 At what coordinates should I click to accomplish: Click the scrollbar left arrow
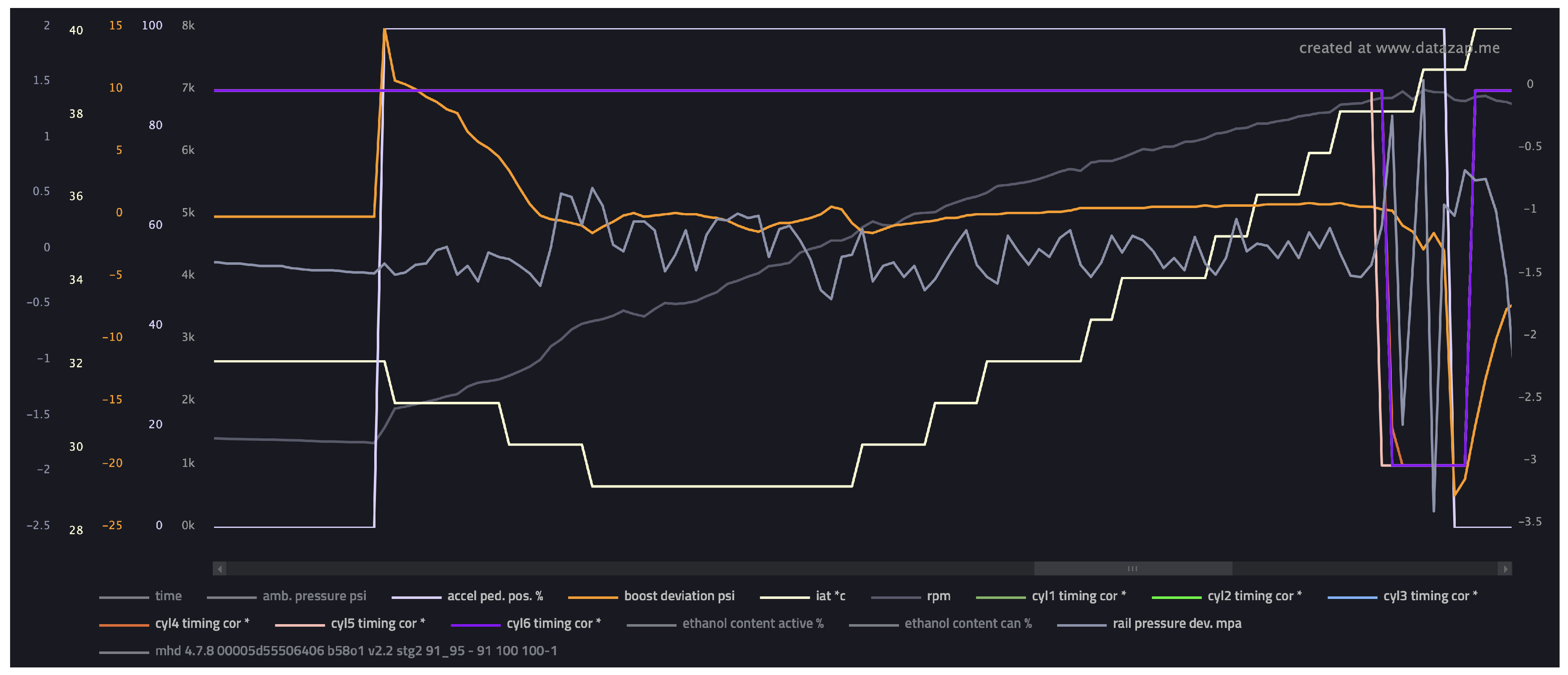pyautogui.click(x=220, y=569)
